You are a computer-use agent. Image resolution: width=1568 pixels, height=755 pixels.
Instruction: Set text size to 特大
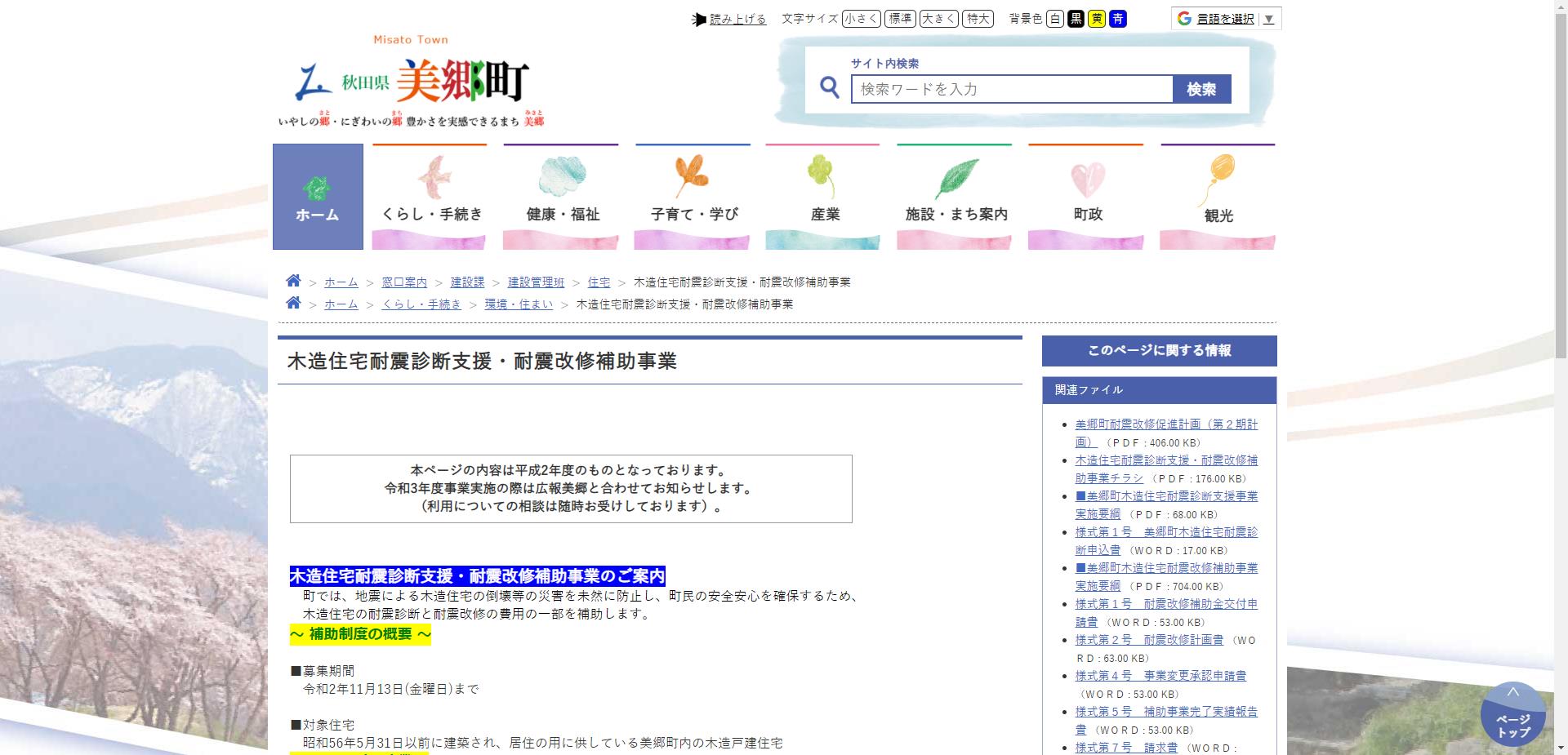coord(977,18)
